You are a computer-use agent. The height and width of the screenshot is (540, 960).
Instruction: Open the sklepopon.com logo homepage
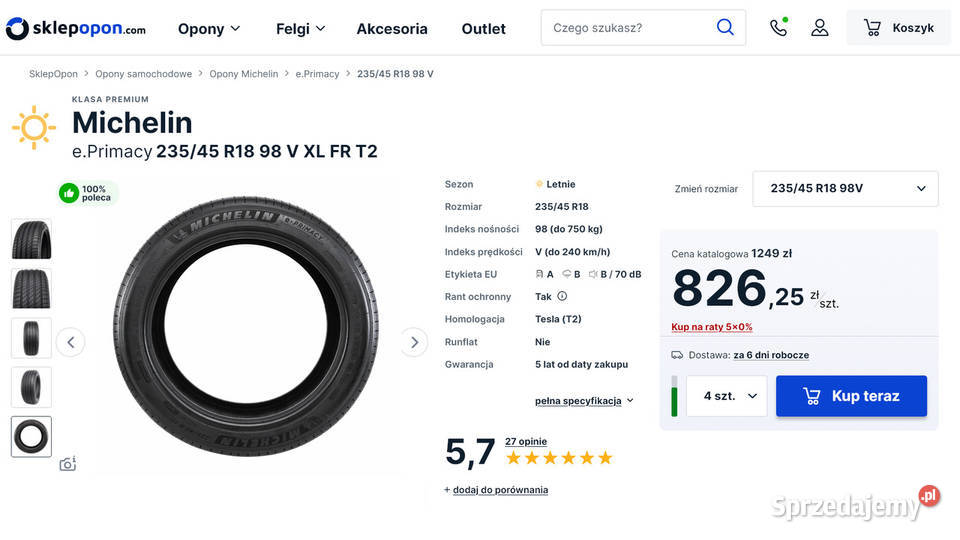click(76, 28)
